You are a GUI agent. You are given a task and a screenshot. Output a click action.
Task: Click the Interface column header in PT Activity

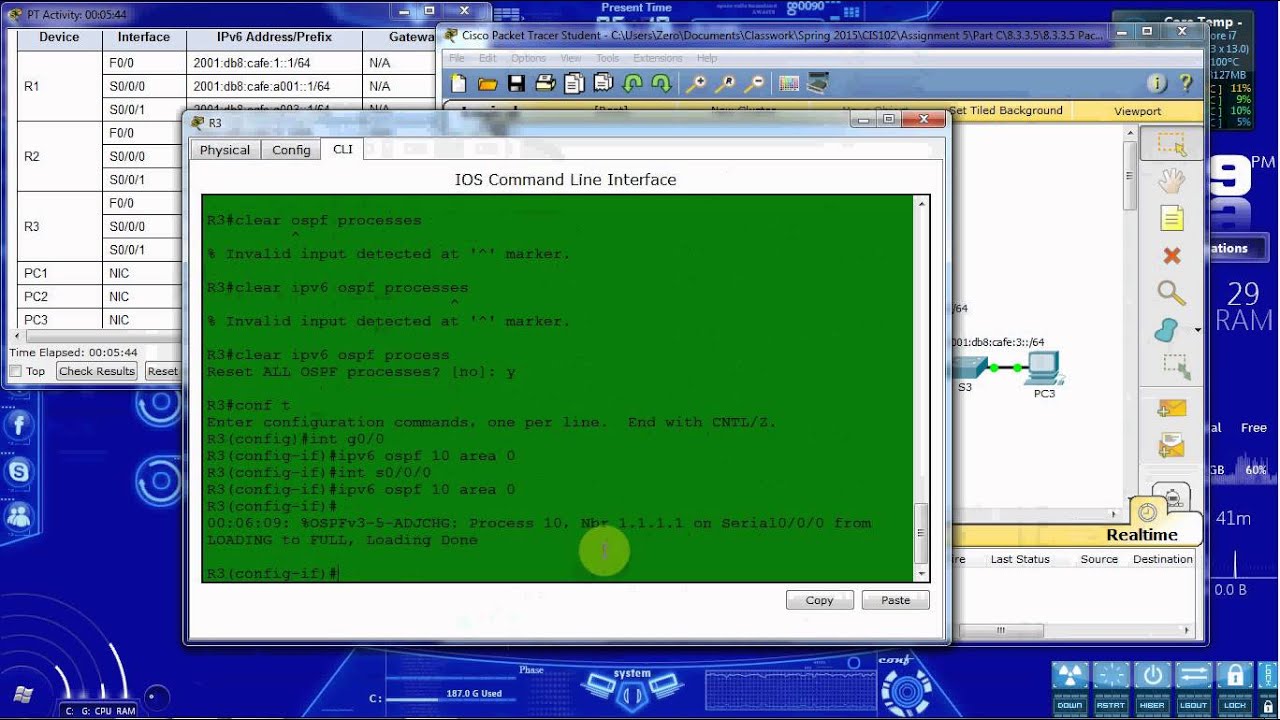click(144, 38)
